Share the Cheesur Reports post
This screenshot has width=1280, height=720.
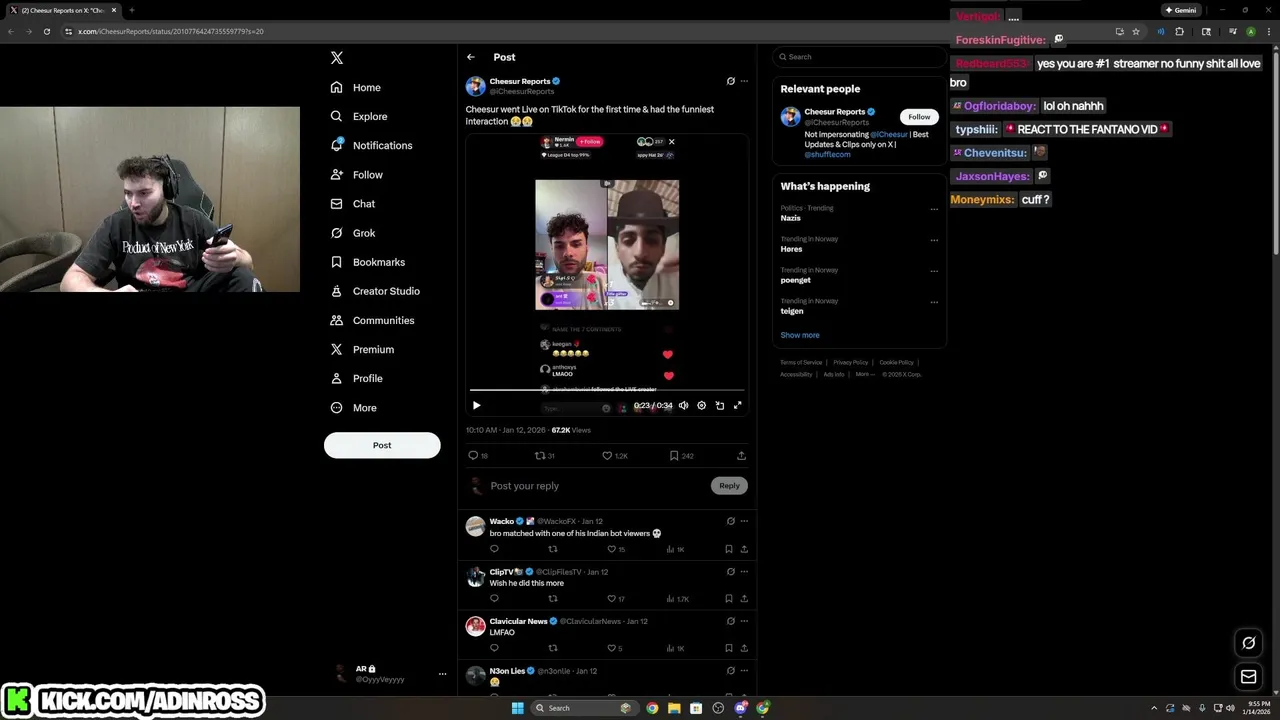pos(741,455)
